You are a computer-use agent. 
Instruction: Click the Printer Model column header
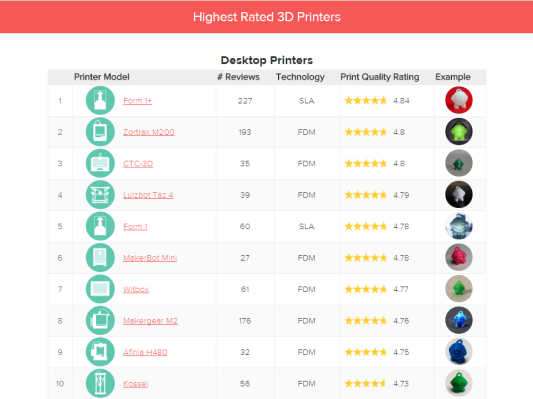point(102,77)
